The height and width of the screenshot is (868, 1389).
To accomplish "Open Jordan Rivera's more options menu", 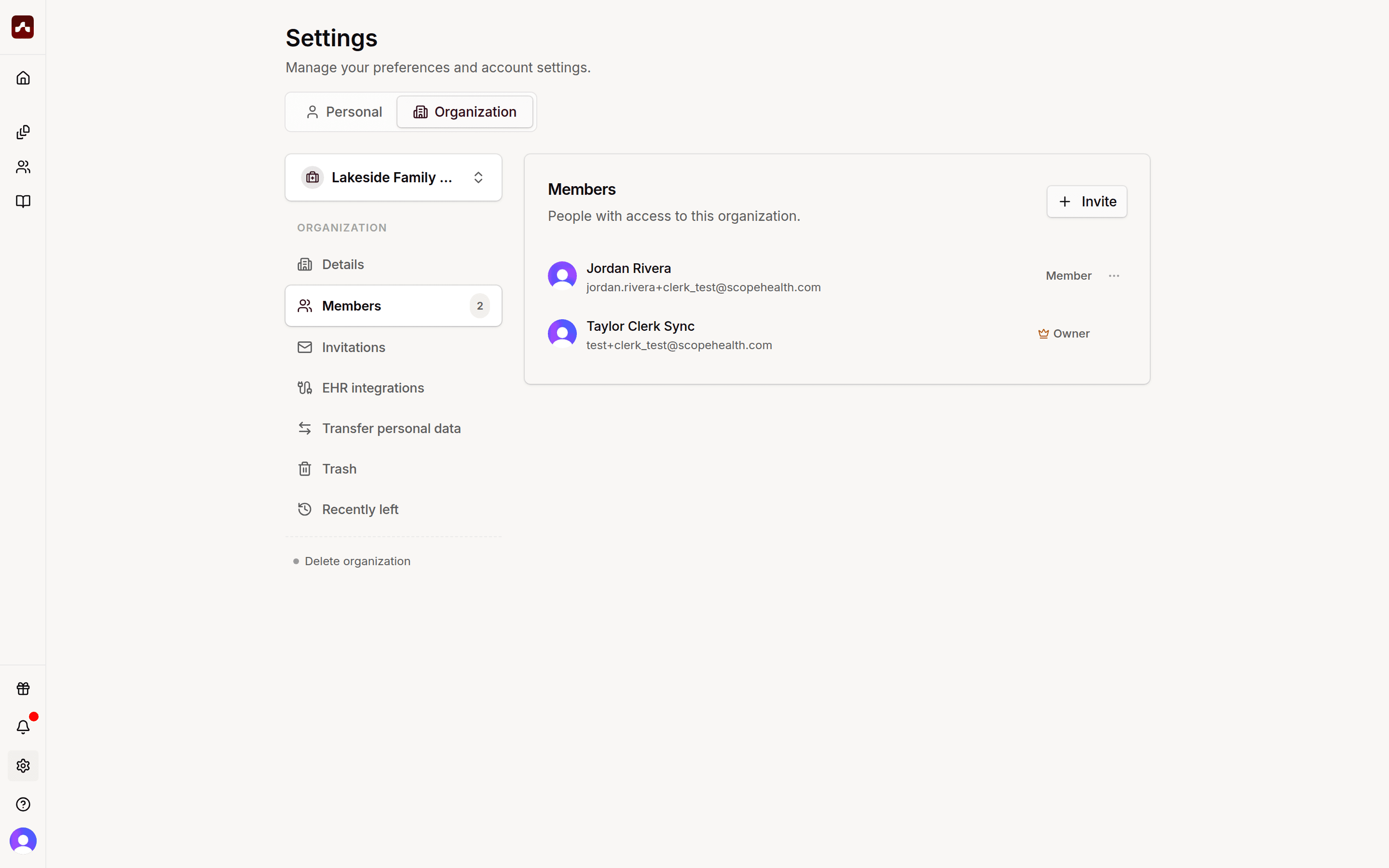I will [1114, 275].
